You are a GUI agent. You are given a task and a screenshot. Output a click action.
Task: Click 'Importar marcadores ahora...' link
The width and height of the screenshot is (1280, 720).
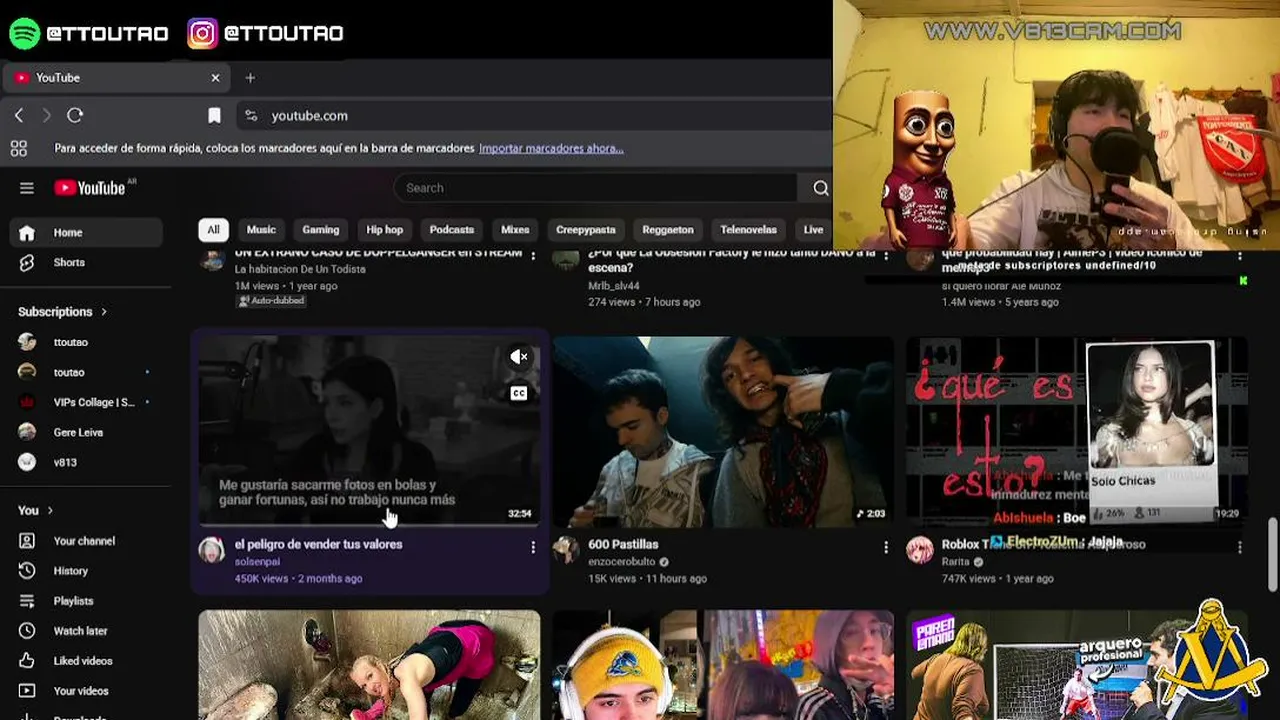click(551, 148)
